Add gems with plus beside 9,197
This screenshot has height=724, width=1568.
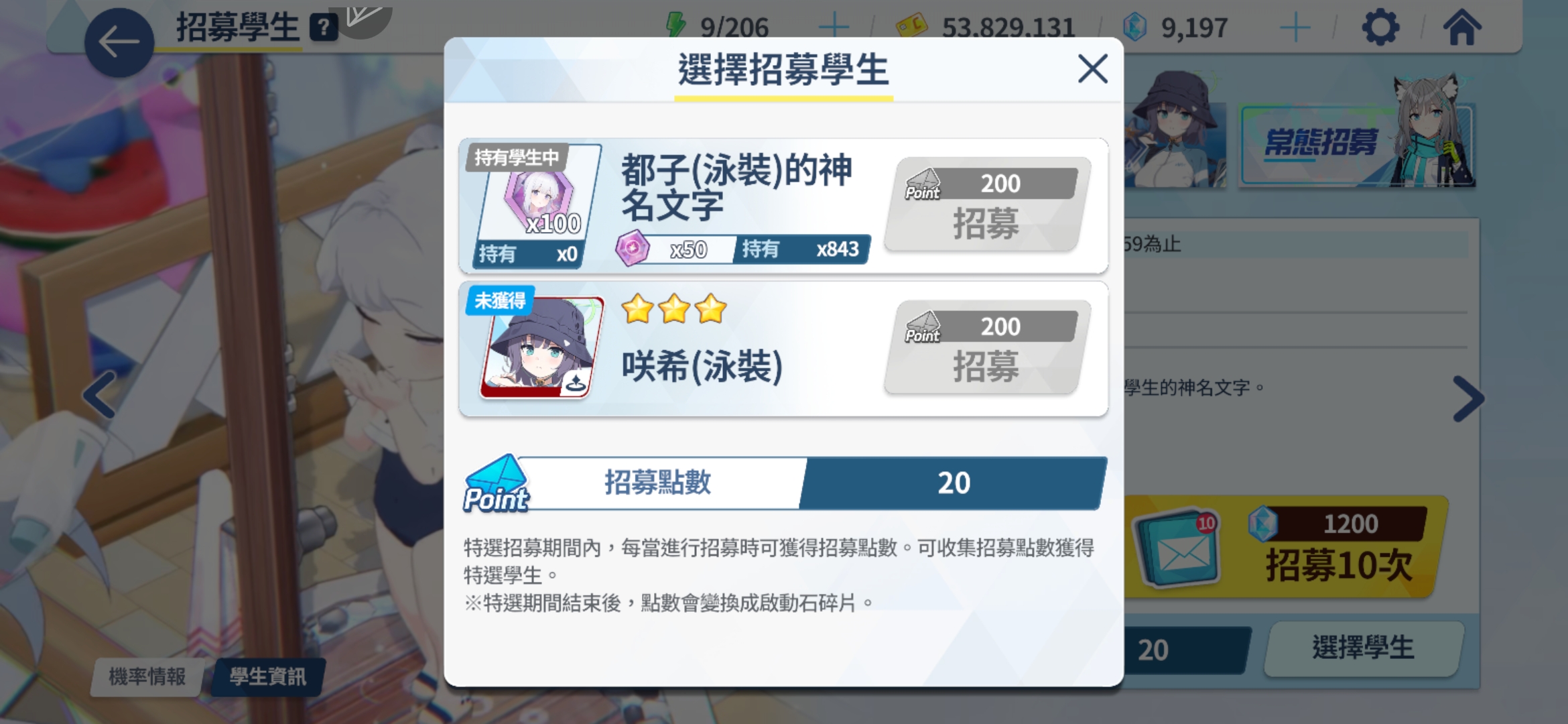click(x=1295, y=27)
